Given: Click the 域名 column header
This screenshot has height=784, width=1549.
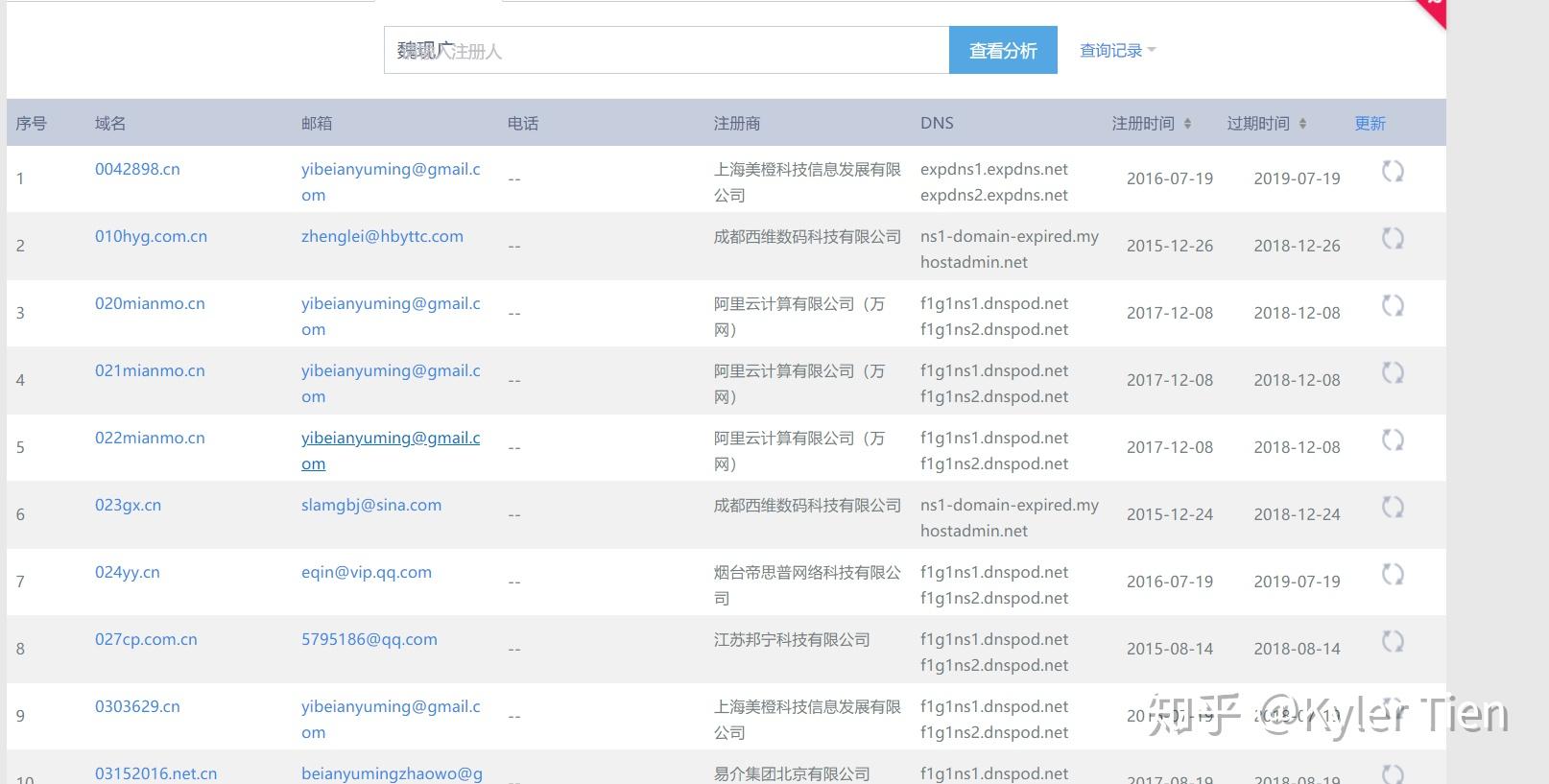Looking at the screenshot, I should [110, 124].
